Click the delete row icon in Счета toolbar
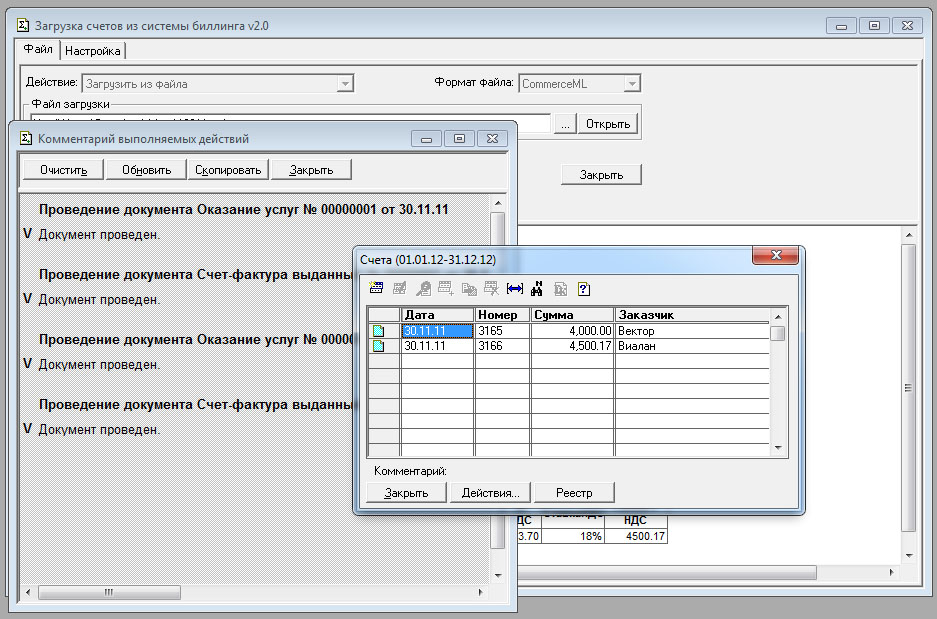The image size is (937, 619). pyautogui.click(x=491, y=289)
